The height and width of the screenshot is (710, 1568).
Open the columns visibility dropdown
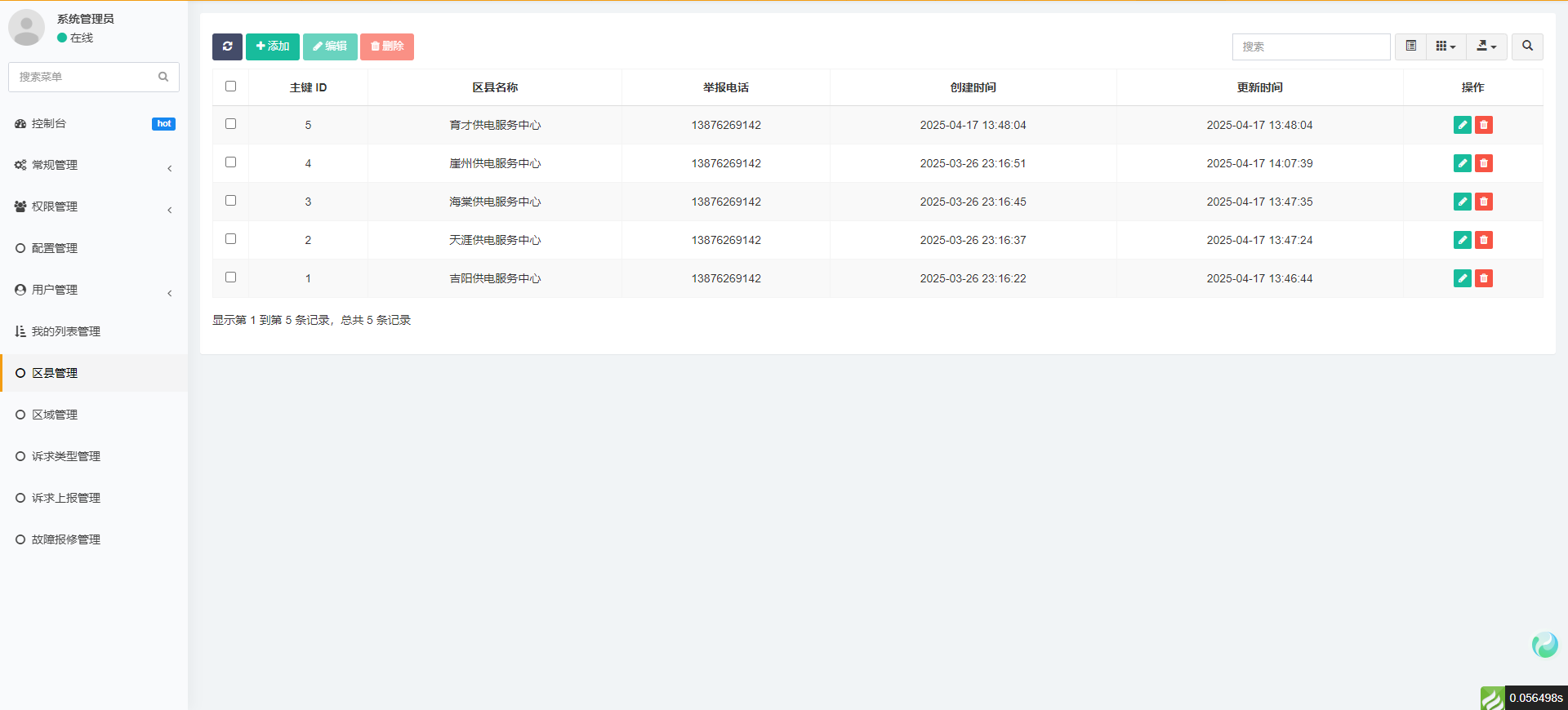[x=1445, y=47]
